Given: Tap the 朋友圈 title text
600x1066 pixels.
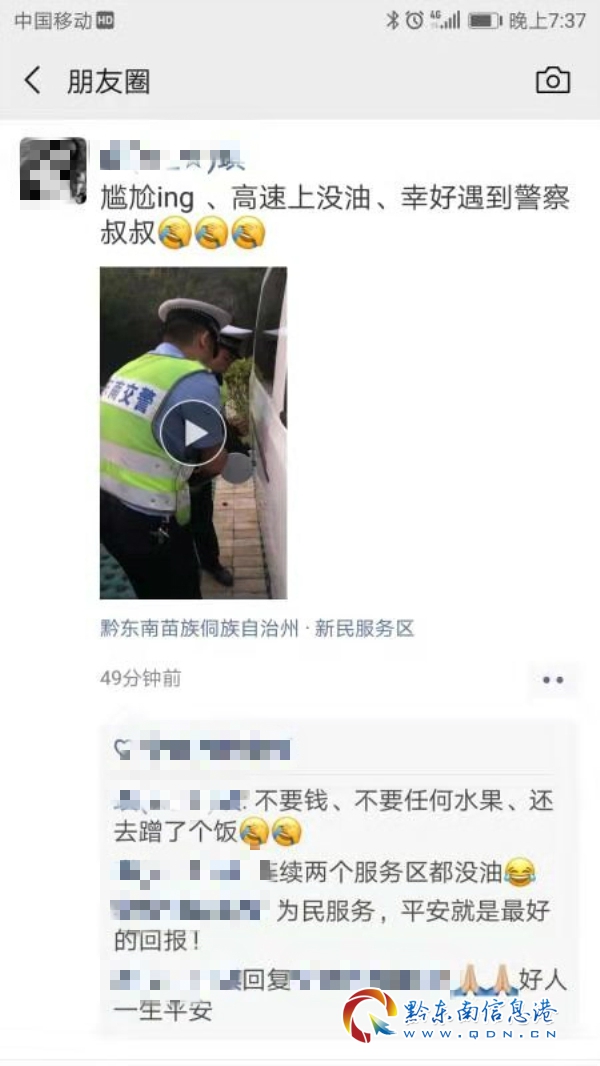Looking at the screenshot, I should point(109,82).
